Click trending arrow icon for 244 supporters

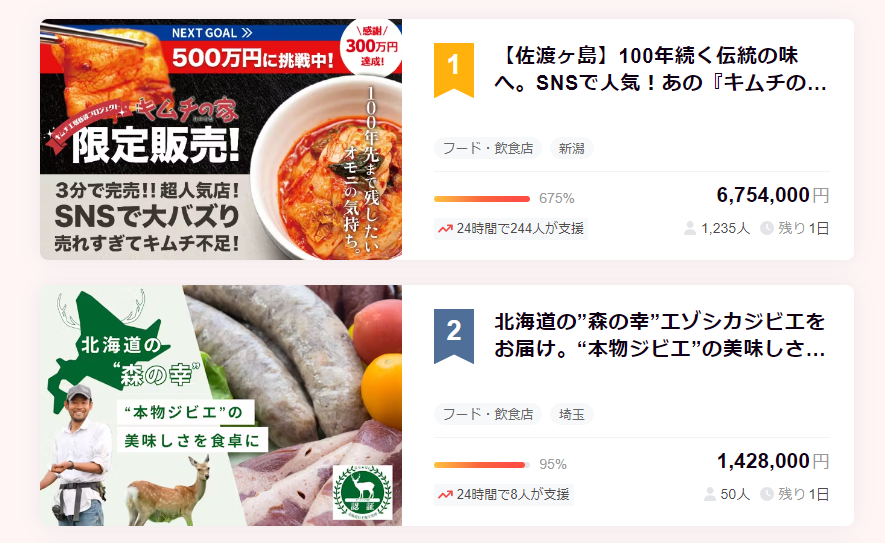(445, 228)
